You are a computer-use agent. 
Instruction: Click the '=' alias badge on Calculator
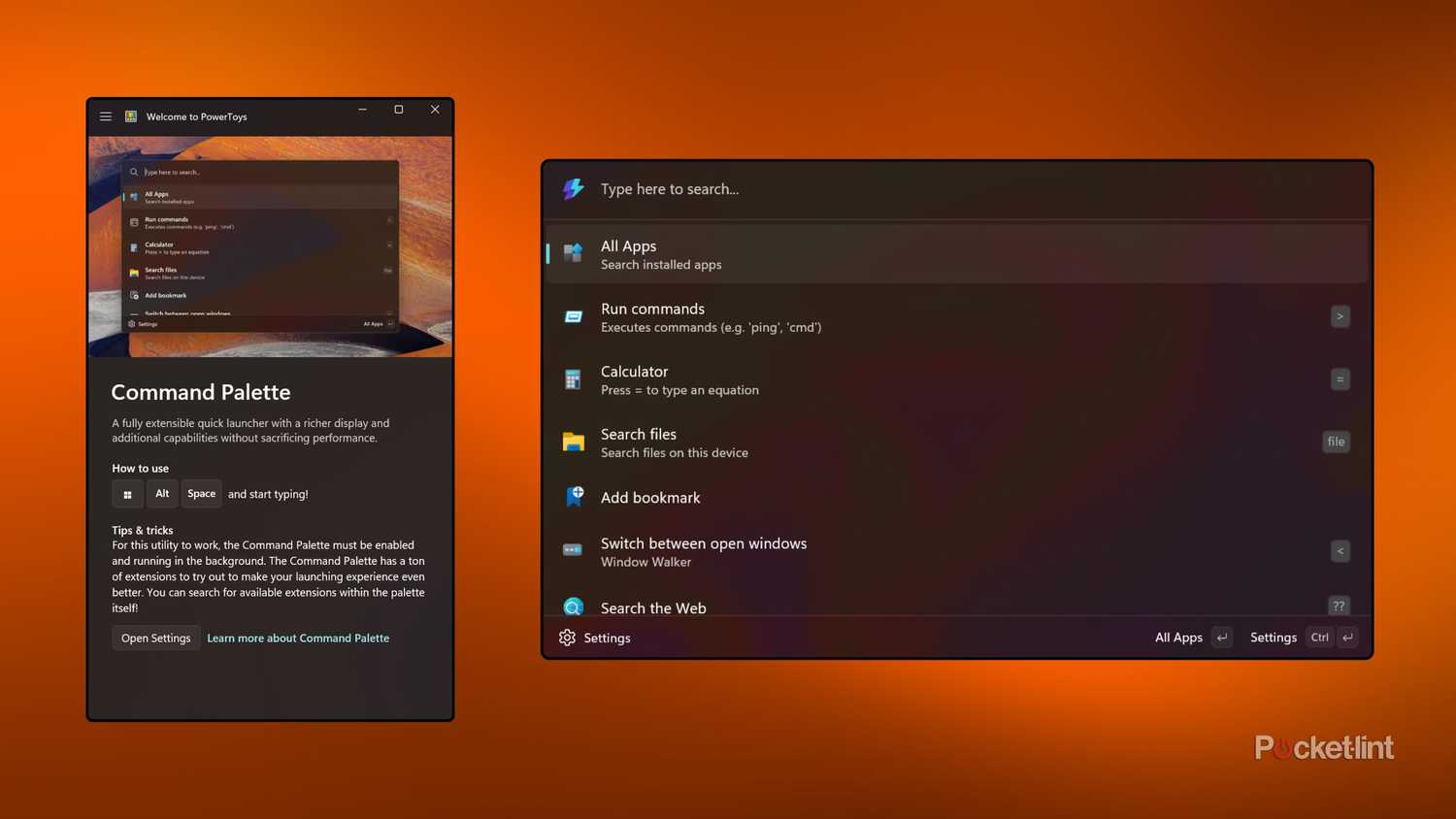point(1340,379)
